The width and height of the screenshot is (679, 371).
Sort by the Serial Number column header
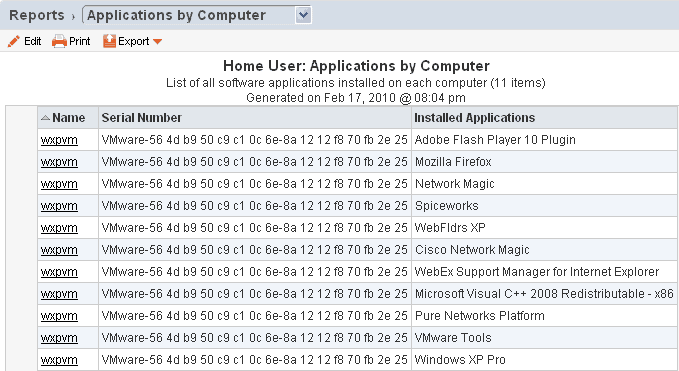tap(255, 118)
